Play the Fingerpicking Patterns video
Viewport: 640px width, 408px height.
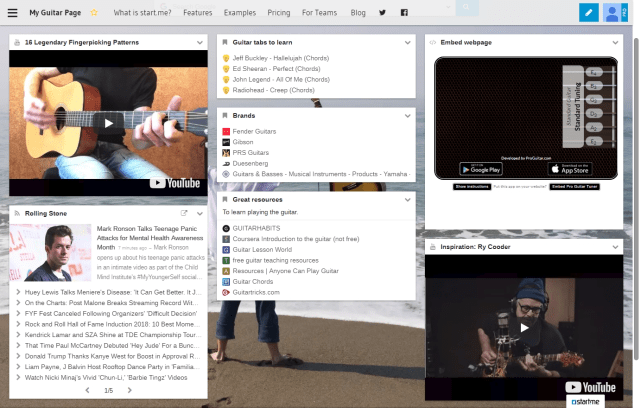(x=109, y=123)
